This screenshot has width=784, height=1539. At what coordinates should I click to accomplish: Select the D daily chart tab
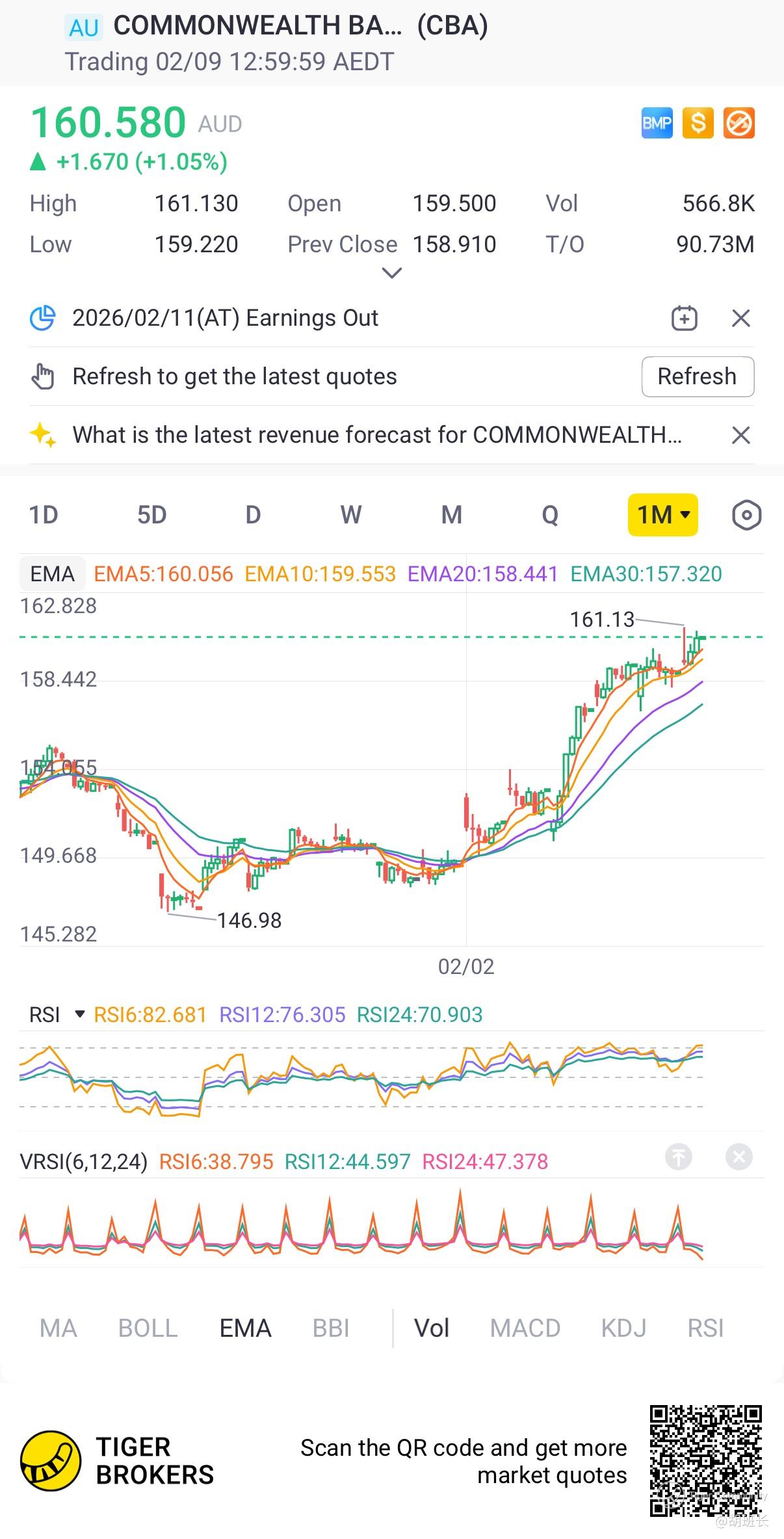point(253,515)
